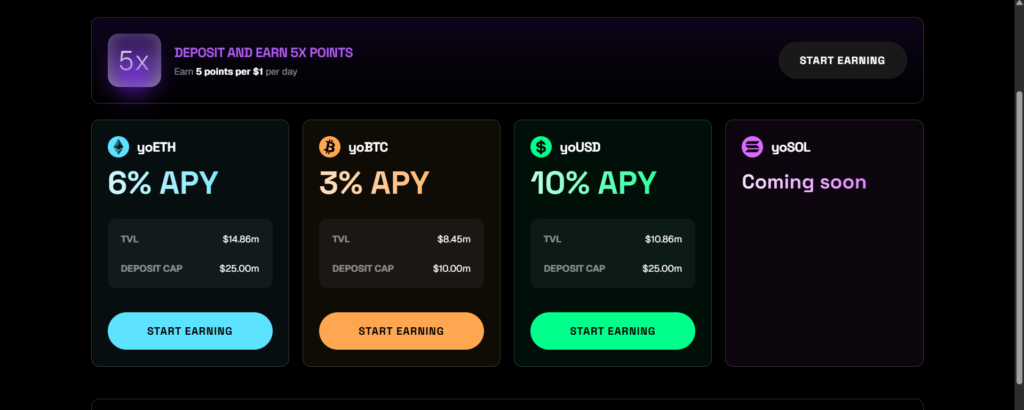The image size is (1024, 410).
Task: Select the 10% APY text
Action: pyautogui.click(x=593, y=183)
